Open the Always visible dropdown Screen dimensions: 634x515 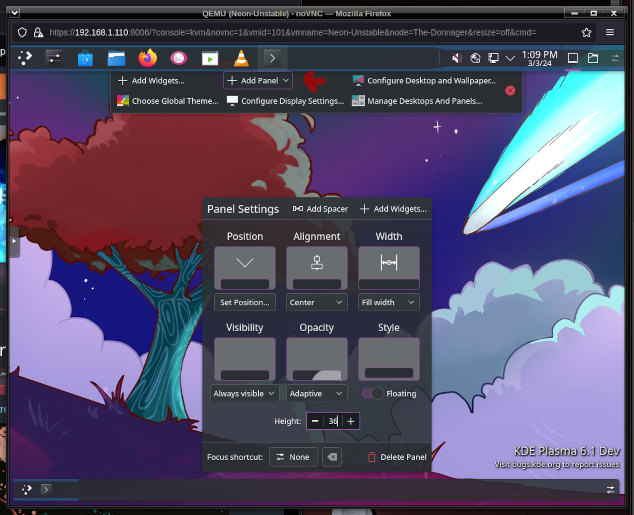pos(245,393)
